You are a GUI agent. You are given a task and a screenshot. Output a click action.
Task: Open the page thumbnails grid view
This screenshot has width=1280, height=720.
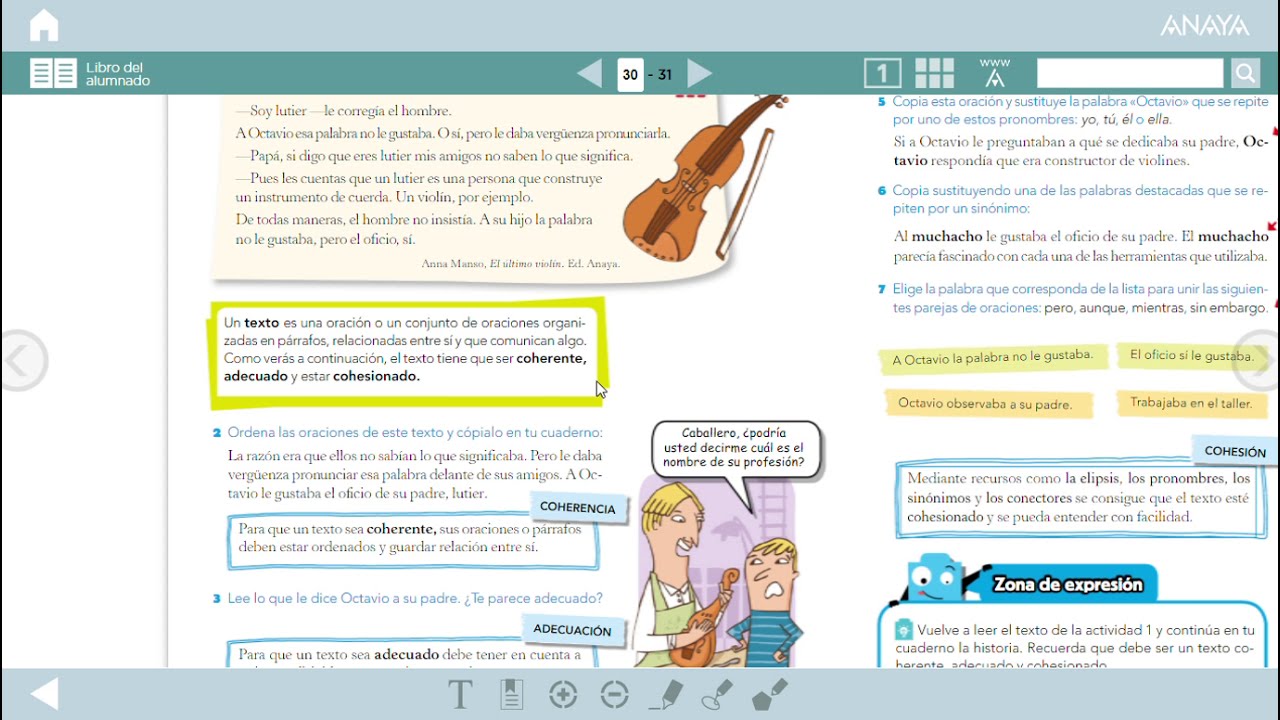pos(935,73)
